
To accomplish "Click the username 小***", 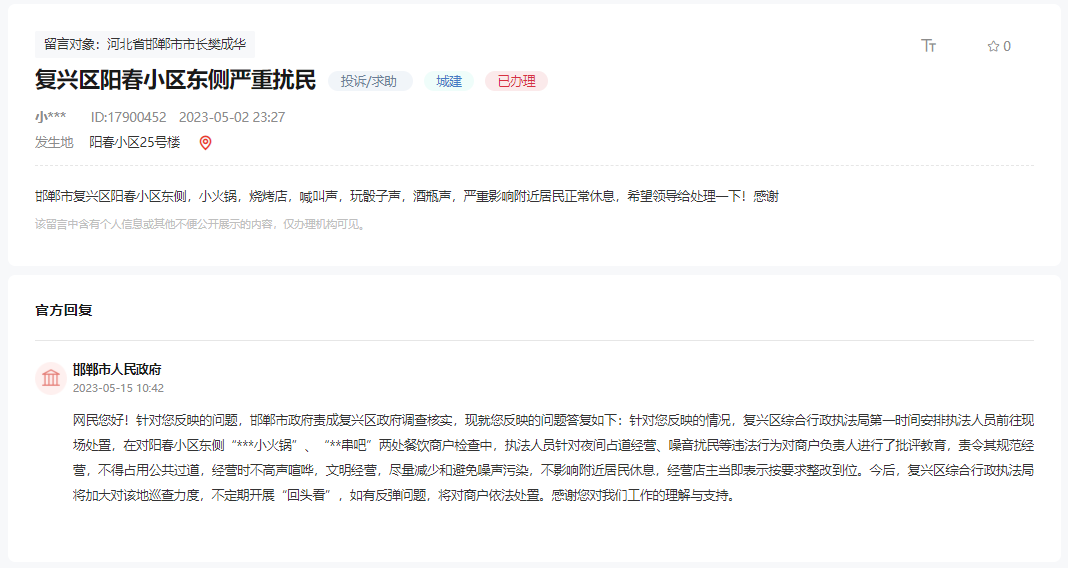I will coord(50,117).
